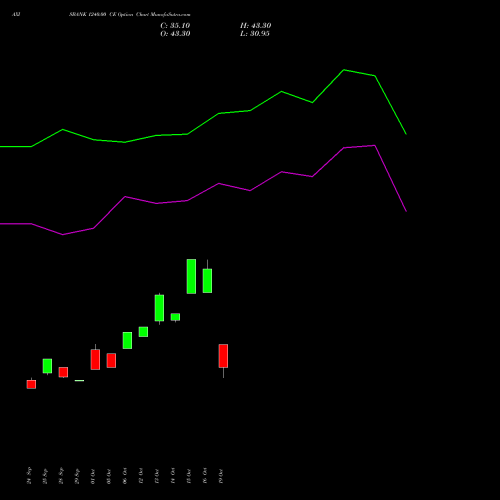
Task: Click the open value O: 43.30
Action: (x=175, y=34)
